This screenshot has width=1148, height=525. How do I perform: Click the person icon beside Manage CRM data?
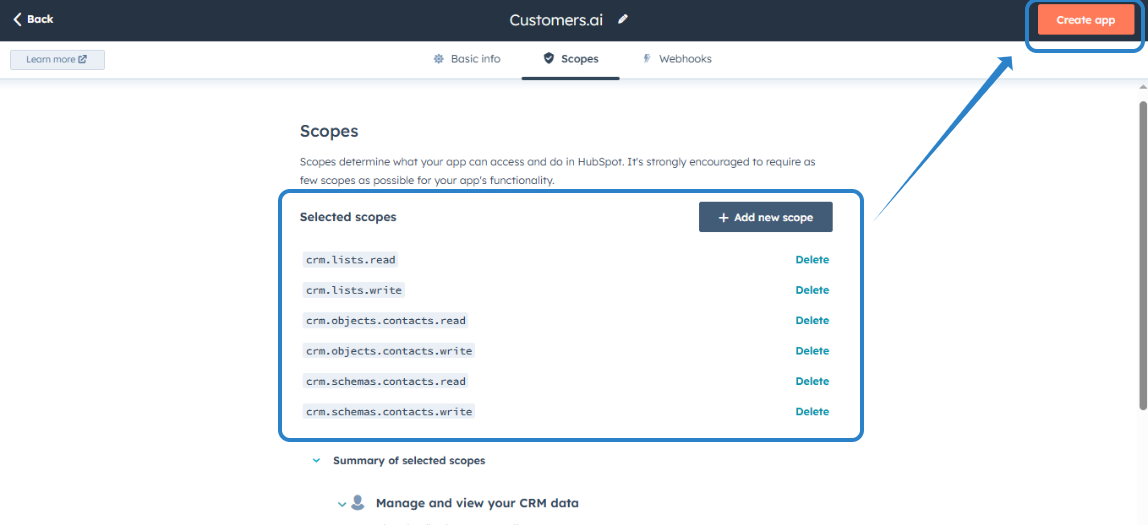point(357,502)
